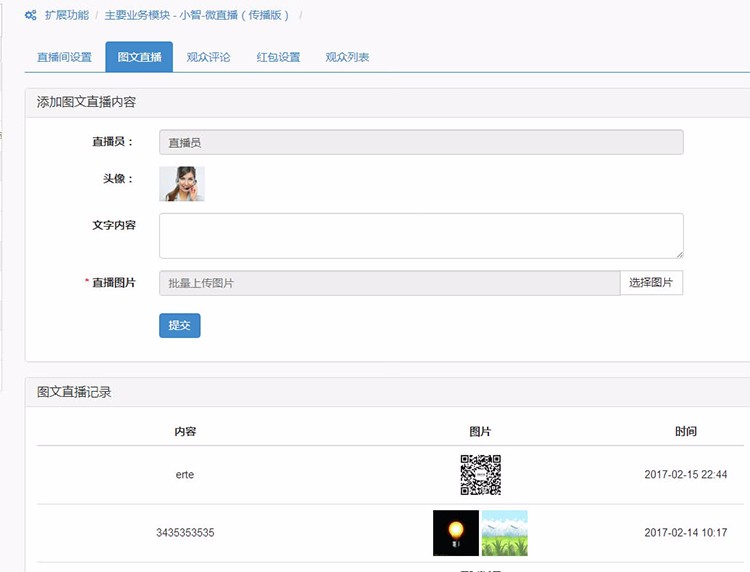Click the 直播员 name input field
Image resolution: width=750 pixels, height=572 pixels.
[421, 142]
